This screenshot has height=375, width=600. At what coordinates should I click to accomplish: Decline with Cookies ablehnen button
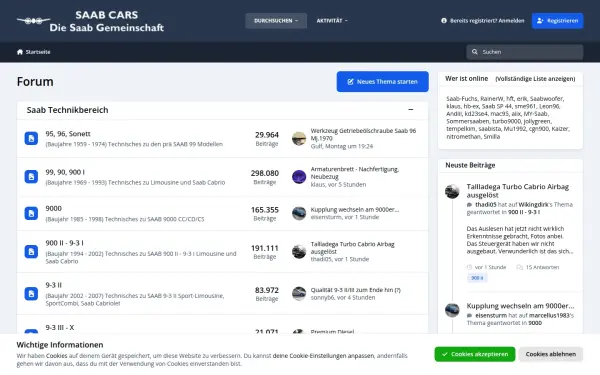(551, 354)
